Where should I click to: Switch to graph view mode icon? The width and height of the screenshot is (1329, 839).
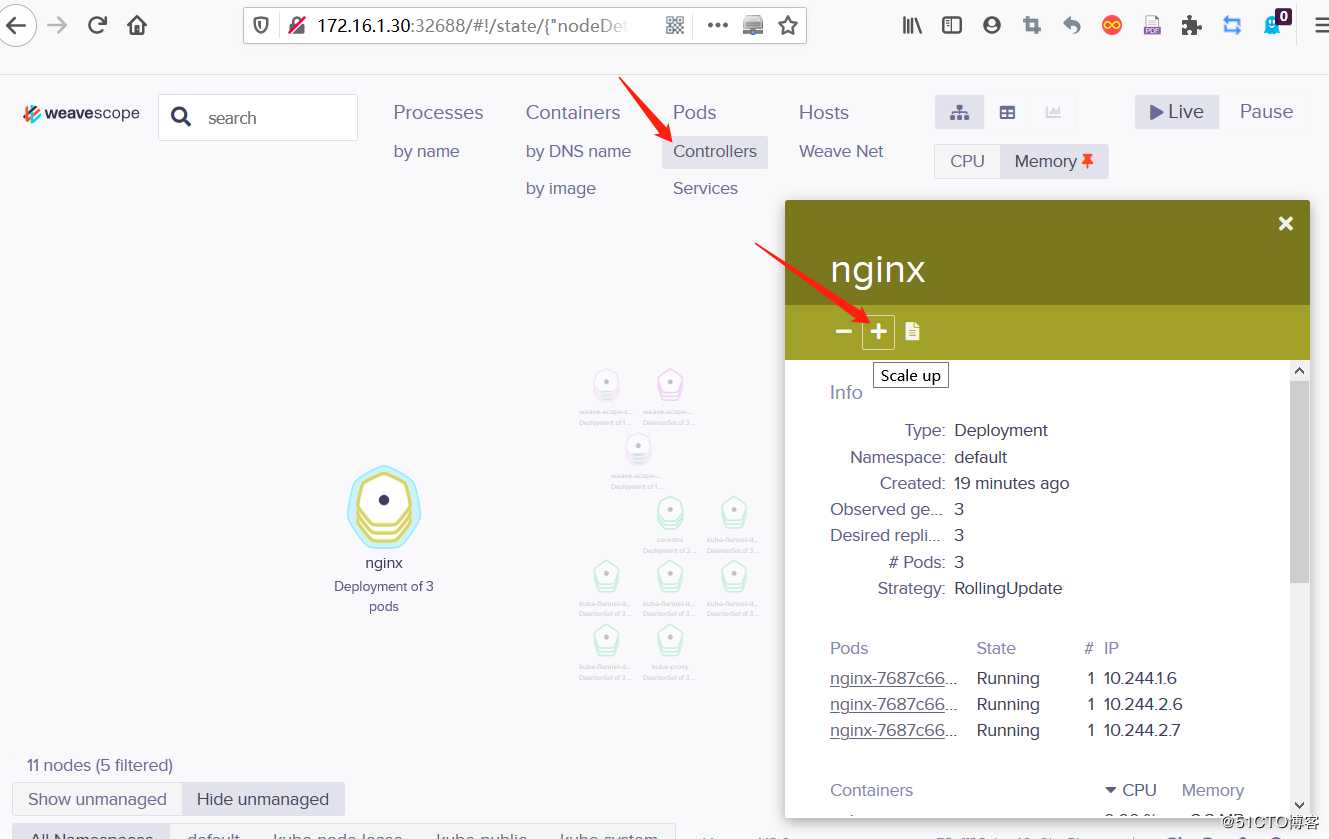click(960, 113)
